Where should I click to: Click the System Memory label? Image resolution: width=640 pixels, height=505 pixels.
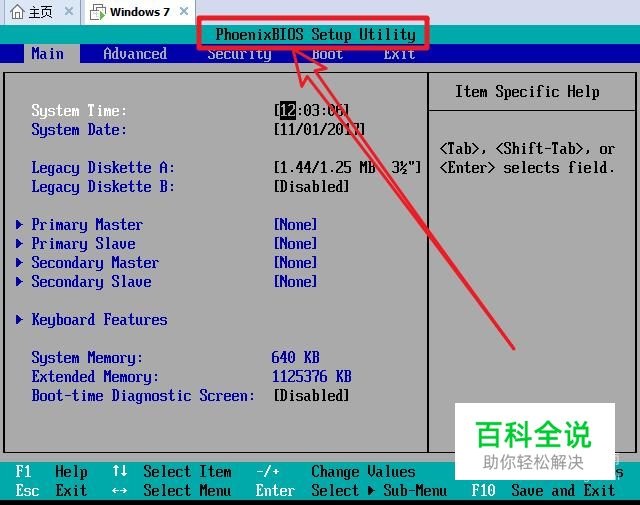pyautogui.click(x=87, y=358)
